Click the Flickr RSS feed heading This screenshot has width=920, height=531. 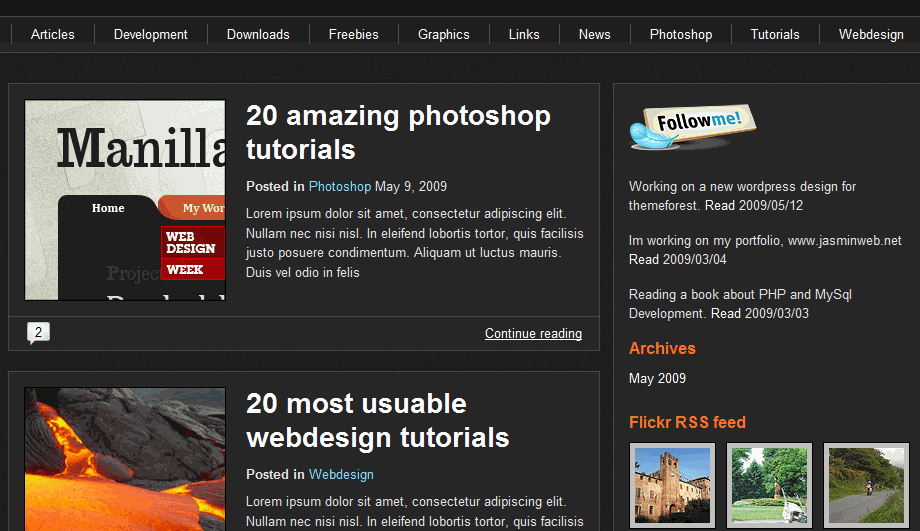[687, 422]
